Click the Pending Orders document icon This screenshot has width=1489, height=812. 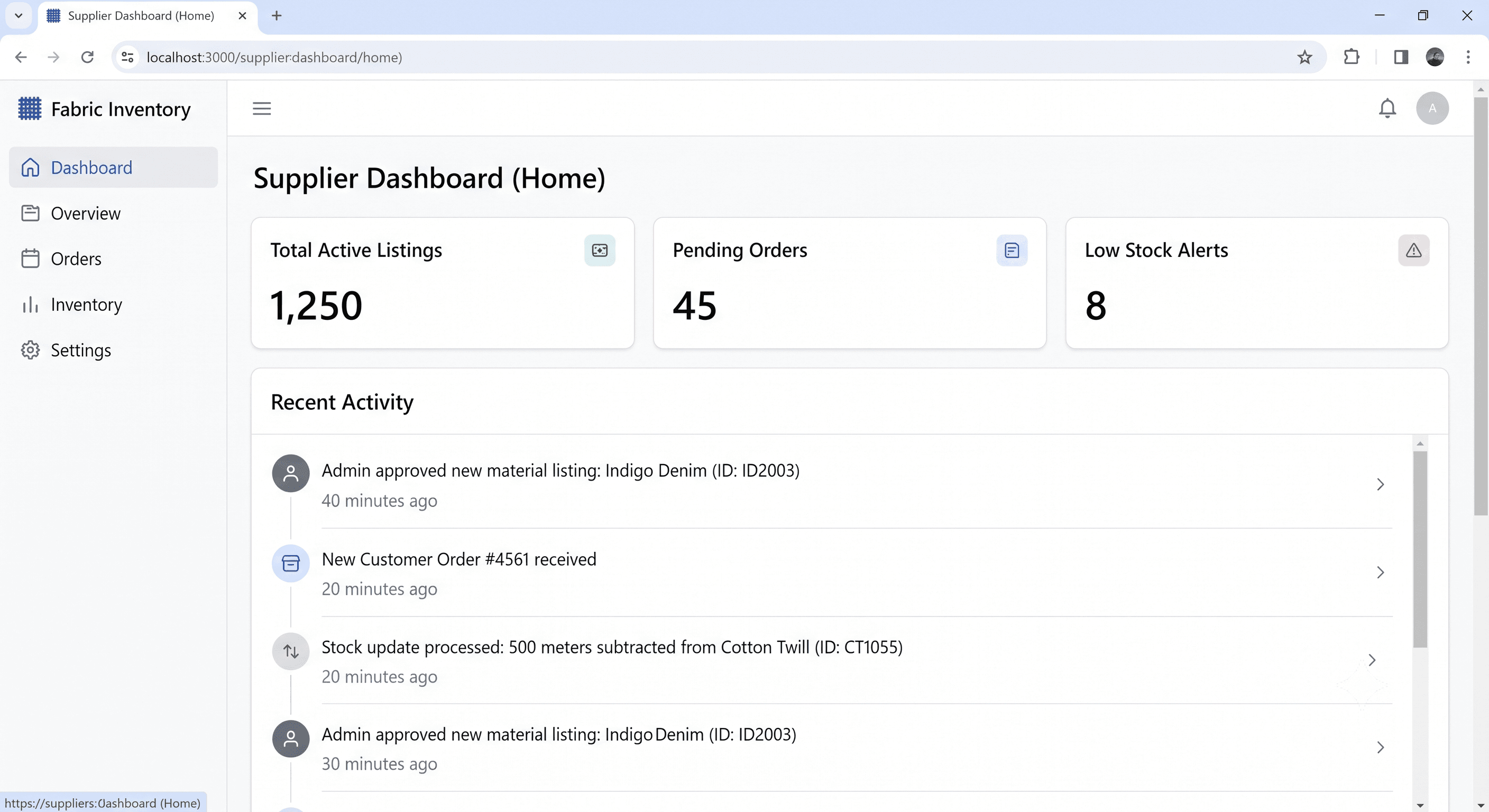(1012, 250)
